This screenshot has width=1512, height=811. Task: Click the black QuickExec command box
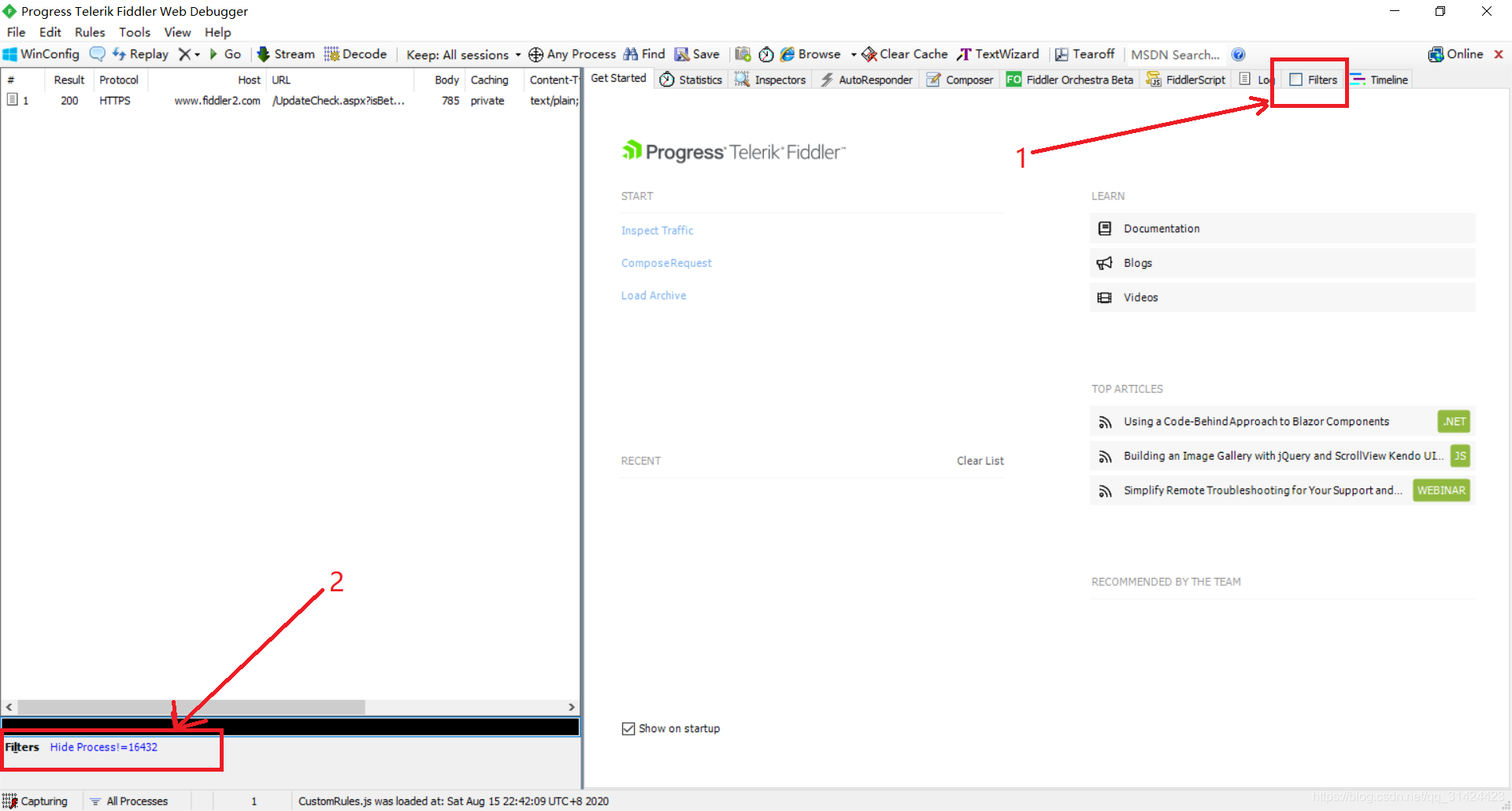click(x=290, y=726)
